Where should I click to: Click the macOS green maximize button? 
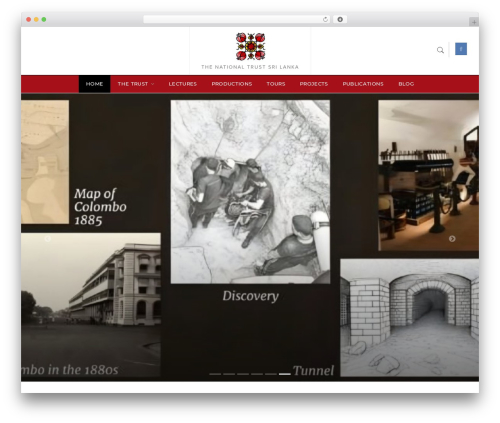point(44,19)
